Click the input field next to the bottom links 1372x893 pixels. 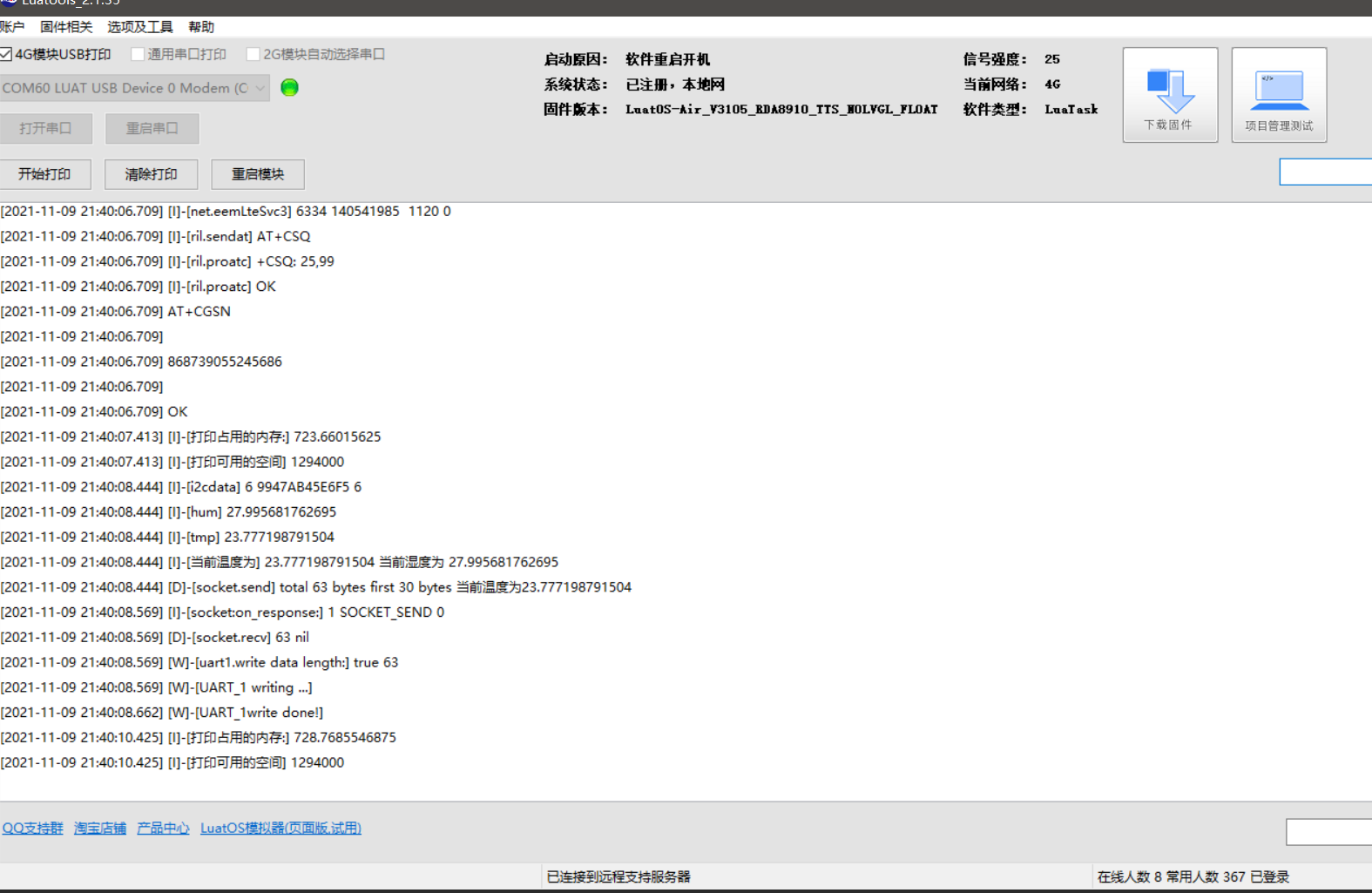1329,832
